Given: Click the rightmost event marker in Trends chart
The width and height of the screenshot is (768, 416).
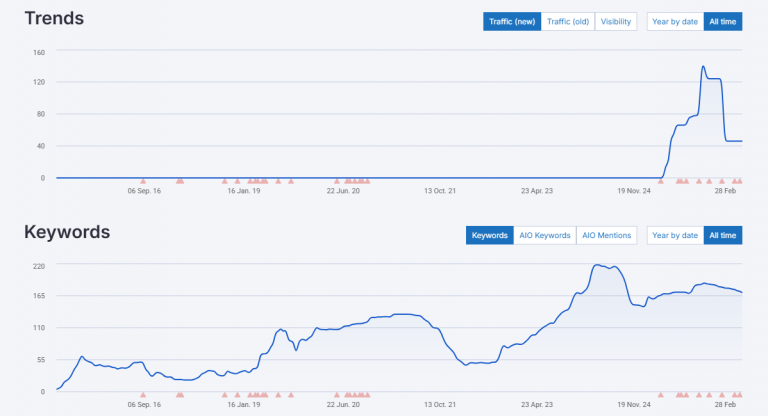Looking at the screenshot, I should click(738, 181).
